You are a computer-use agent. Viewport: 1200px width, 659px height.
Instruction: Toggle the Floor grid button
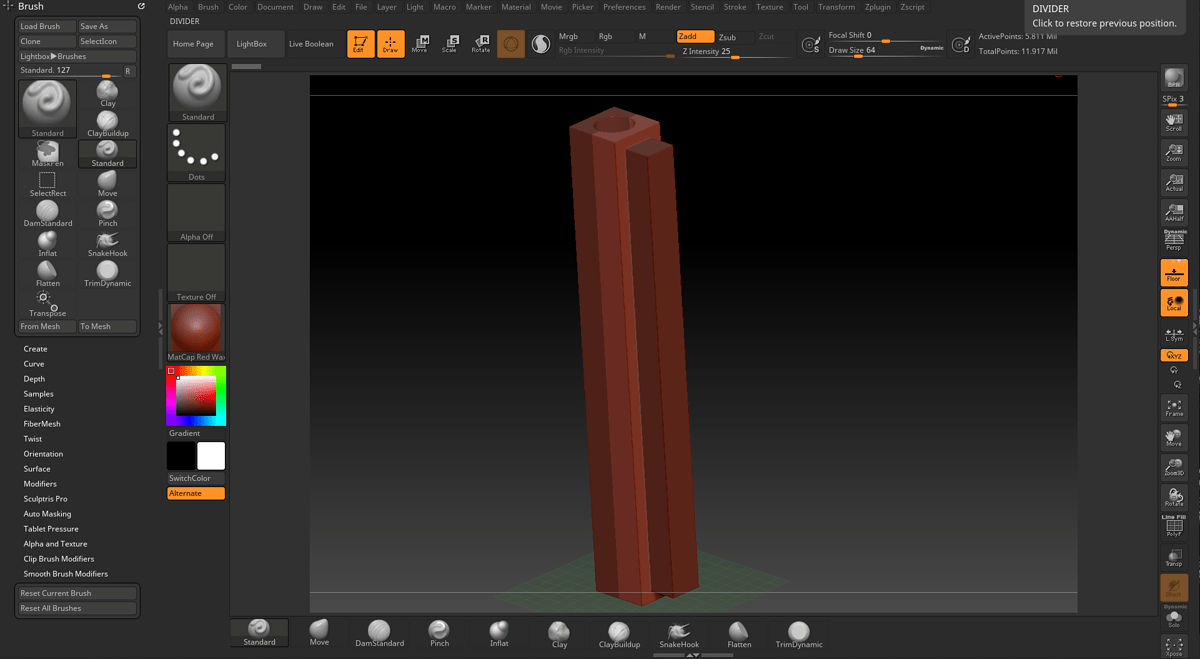coord(1174,272)
